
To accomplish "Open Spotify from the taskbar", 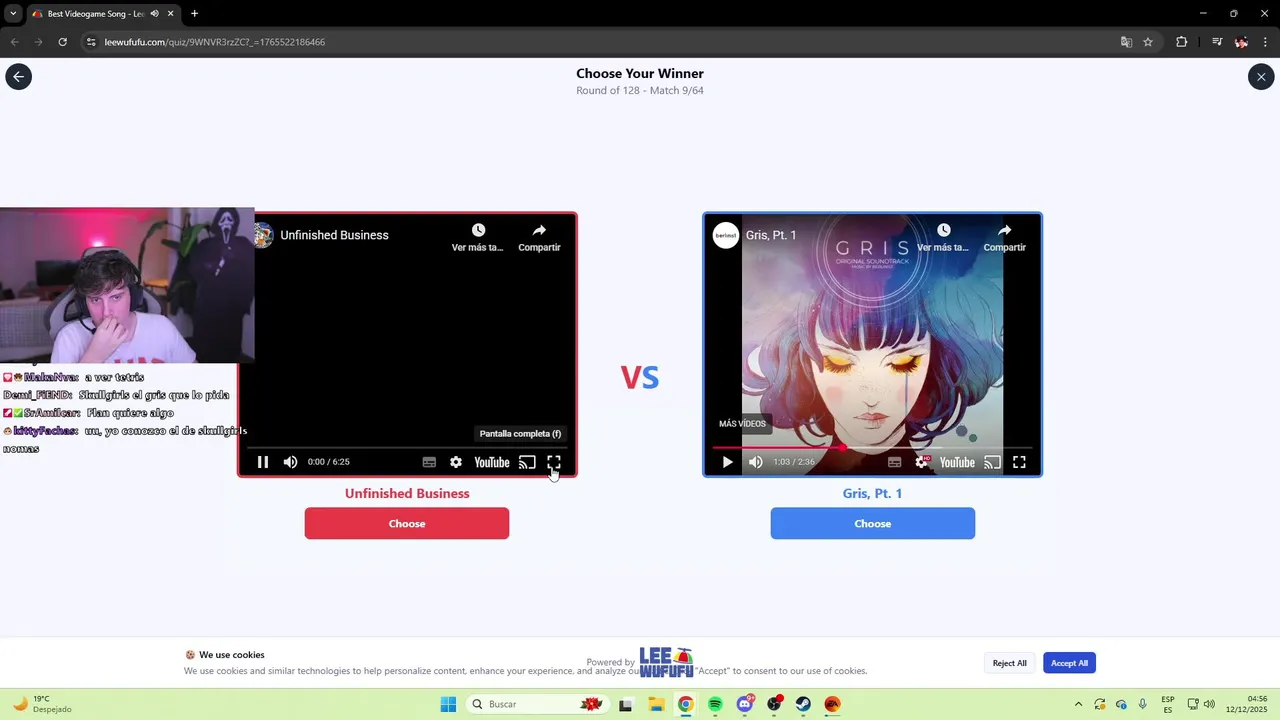I will 715,704.
